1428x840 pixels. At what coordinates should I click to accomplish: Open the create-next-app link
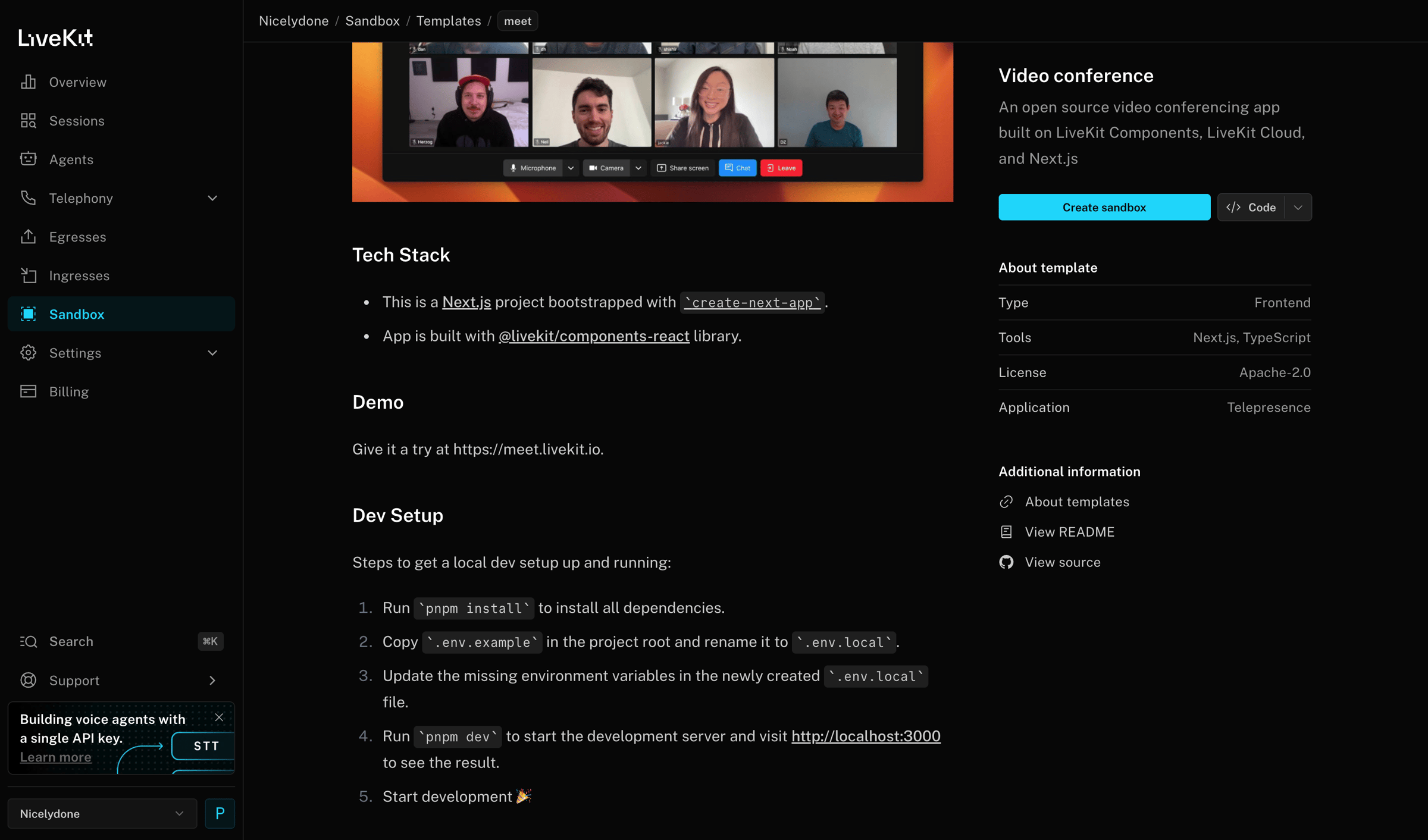752,302
